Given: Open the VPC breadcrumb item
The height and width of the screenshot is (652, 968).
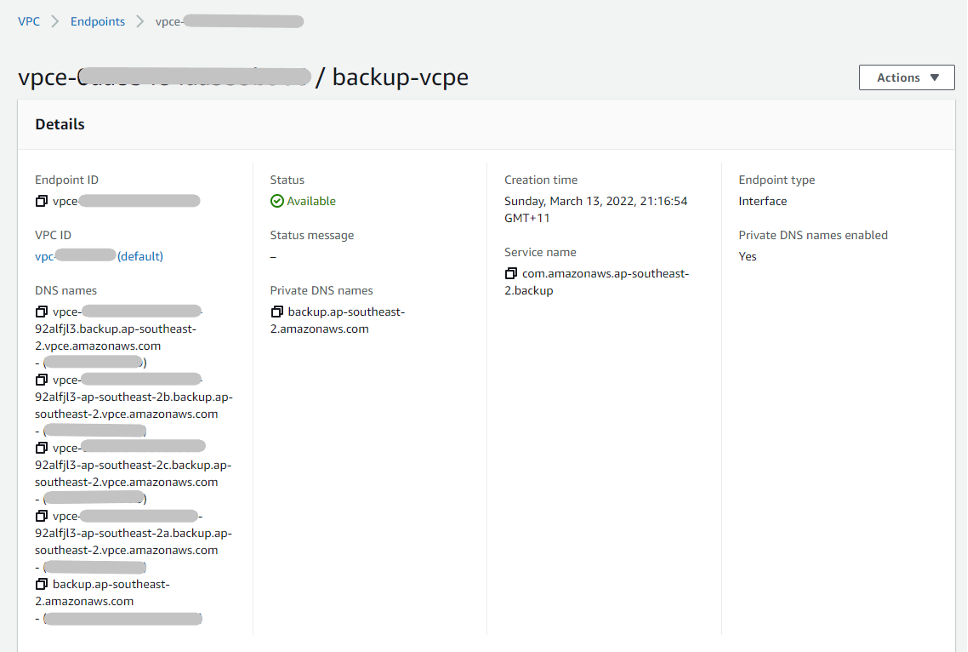Looking at the screenshot, I should click(29, 20).
